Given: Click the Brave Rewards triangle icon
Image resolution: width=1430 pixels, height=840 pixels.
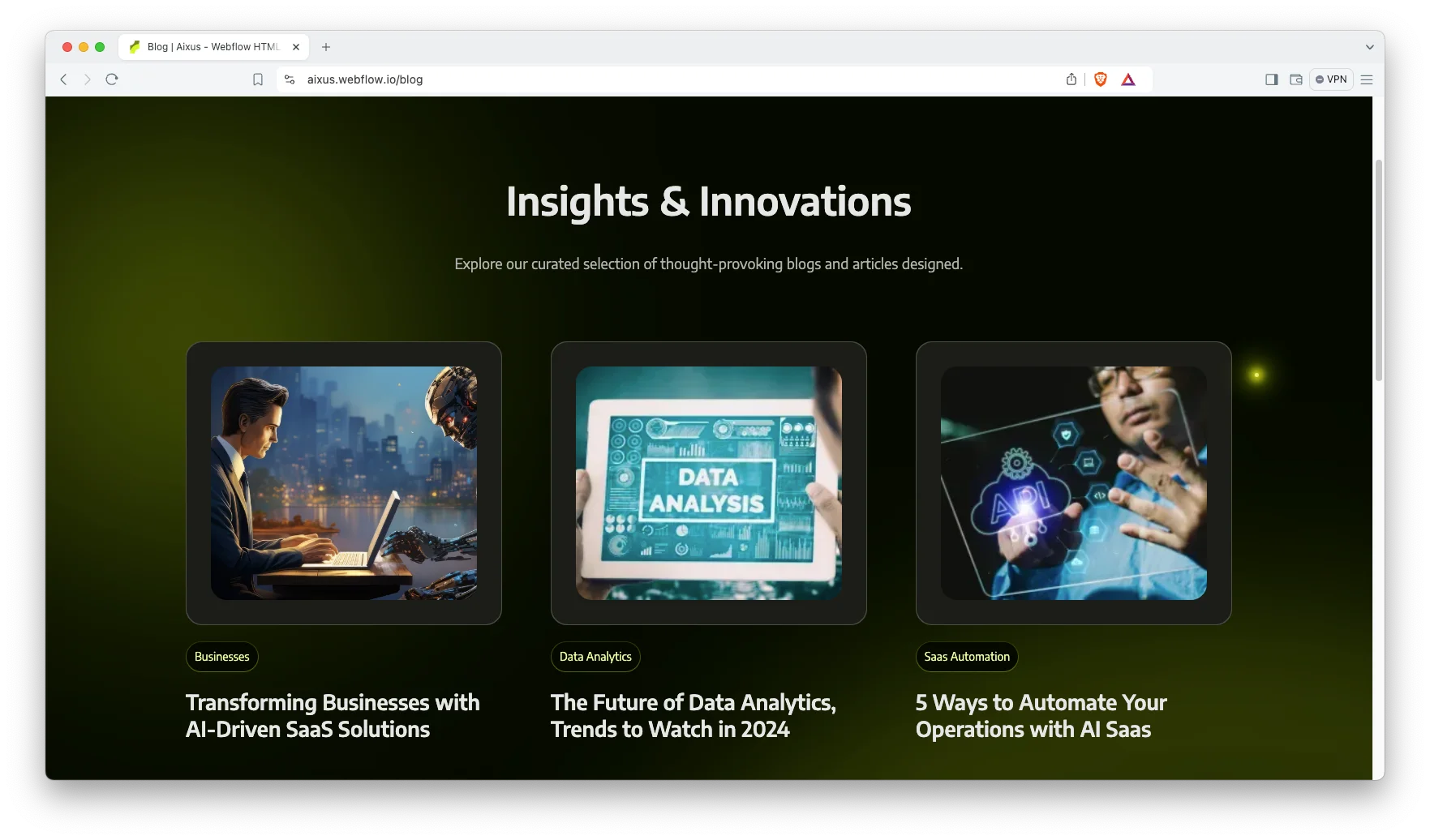Looking at the screenshot, I should pos(1128,79).
